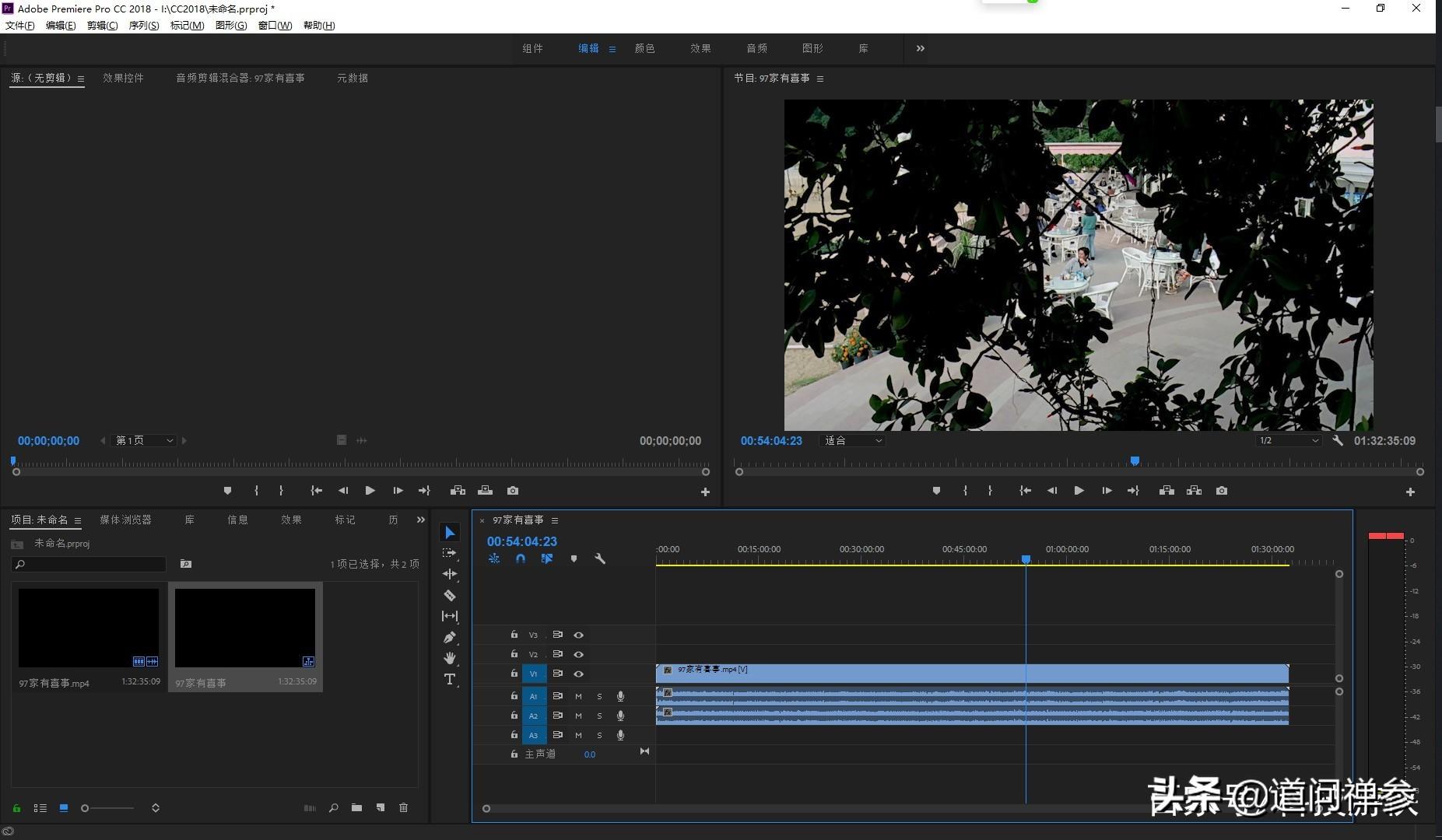This screenshot has width=1442, height=840.
Task: Toggle nest sequence insert icon in timeline
Action: (x=494, y=558)
